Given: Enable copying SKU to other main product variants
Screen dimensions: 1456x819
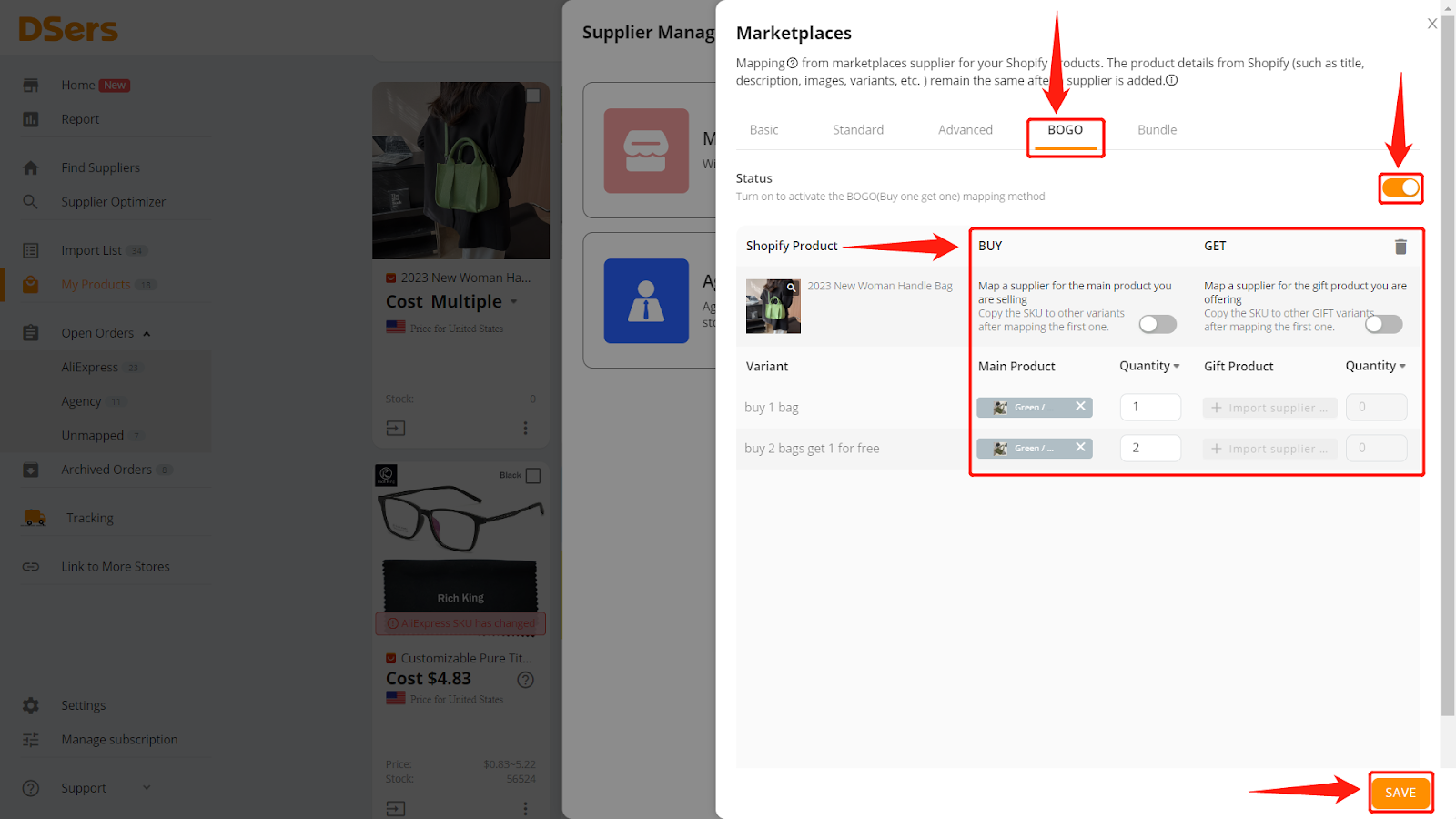Looking at the screenshot, I should click(1158, 324).
